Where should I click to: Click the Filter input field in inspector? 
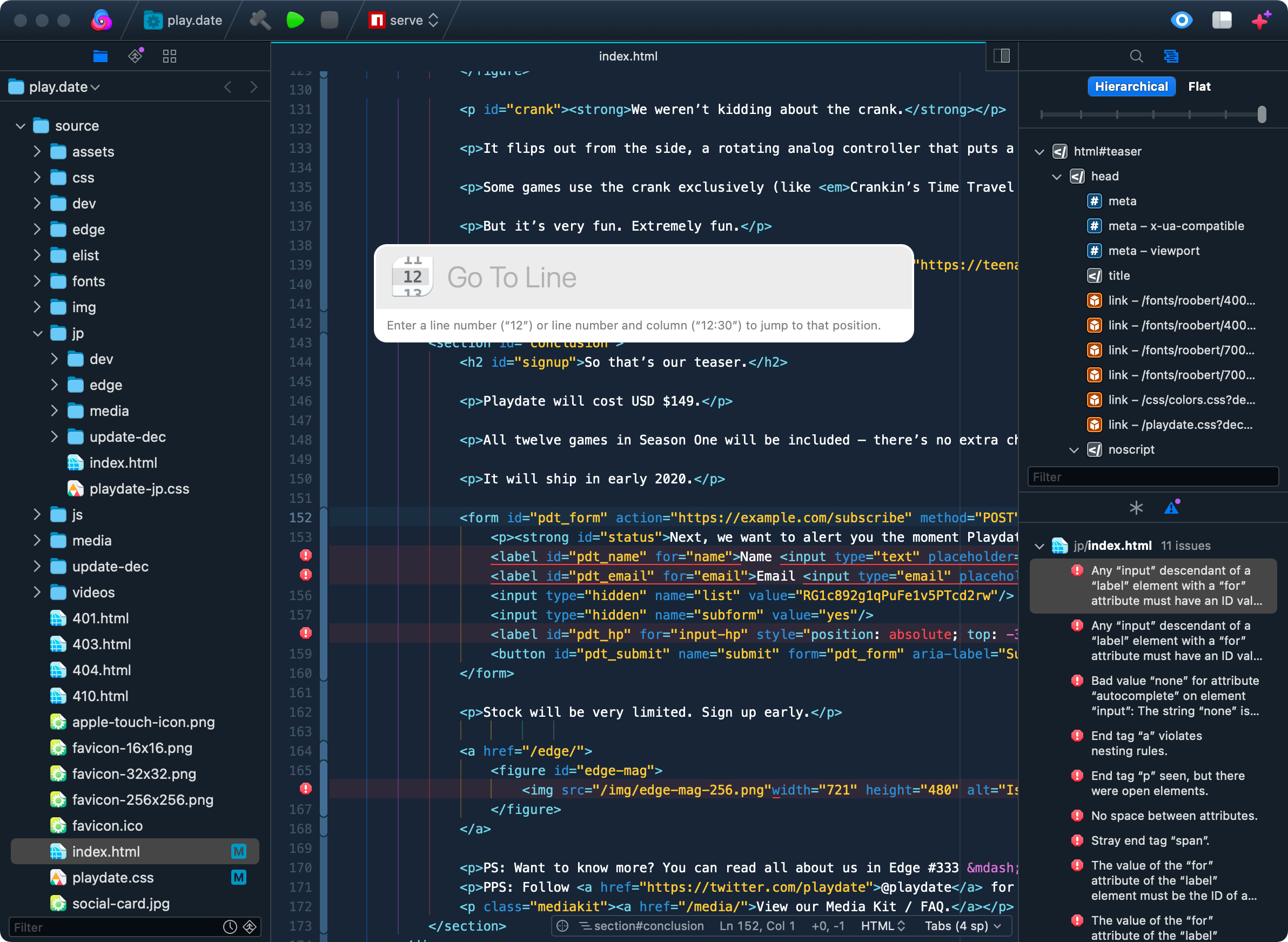1155,477
